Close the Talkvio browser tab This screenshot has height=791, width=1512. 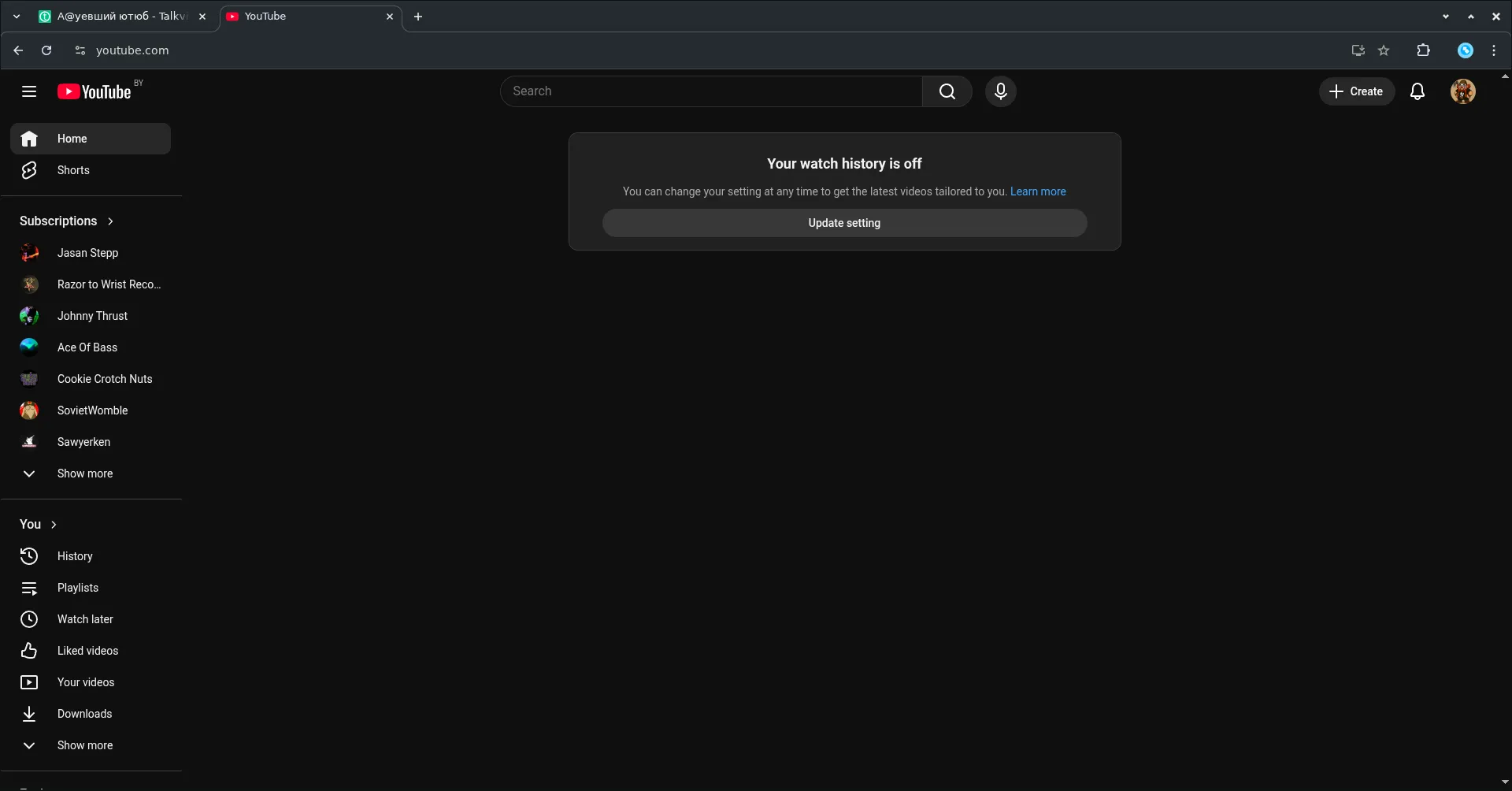click(202, 17)
